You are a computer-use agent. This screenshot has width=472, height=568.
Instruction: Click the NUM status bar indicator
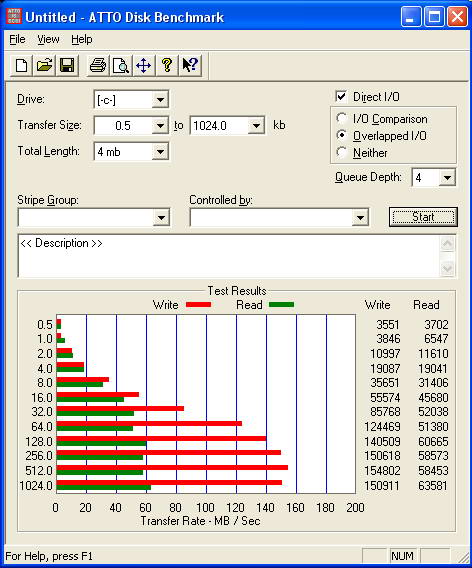[402, 556]
